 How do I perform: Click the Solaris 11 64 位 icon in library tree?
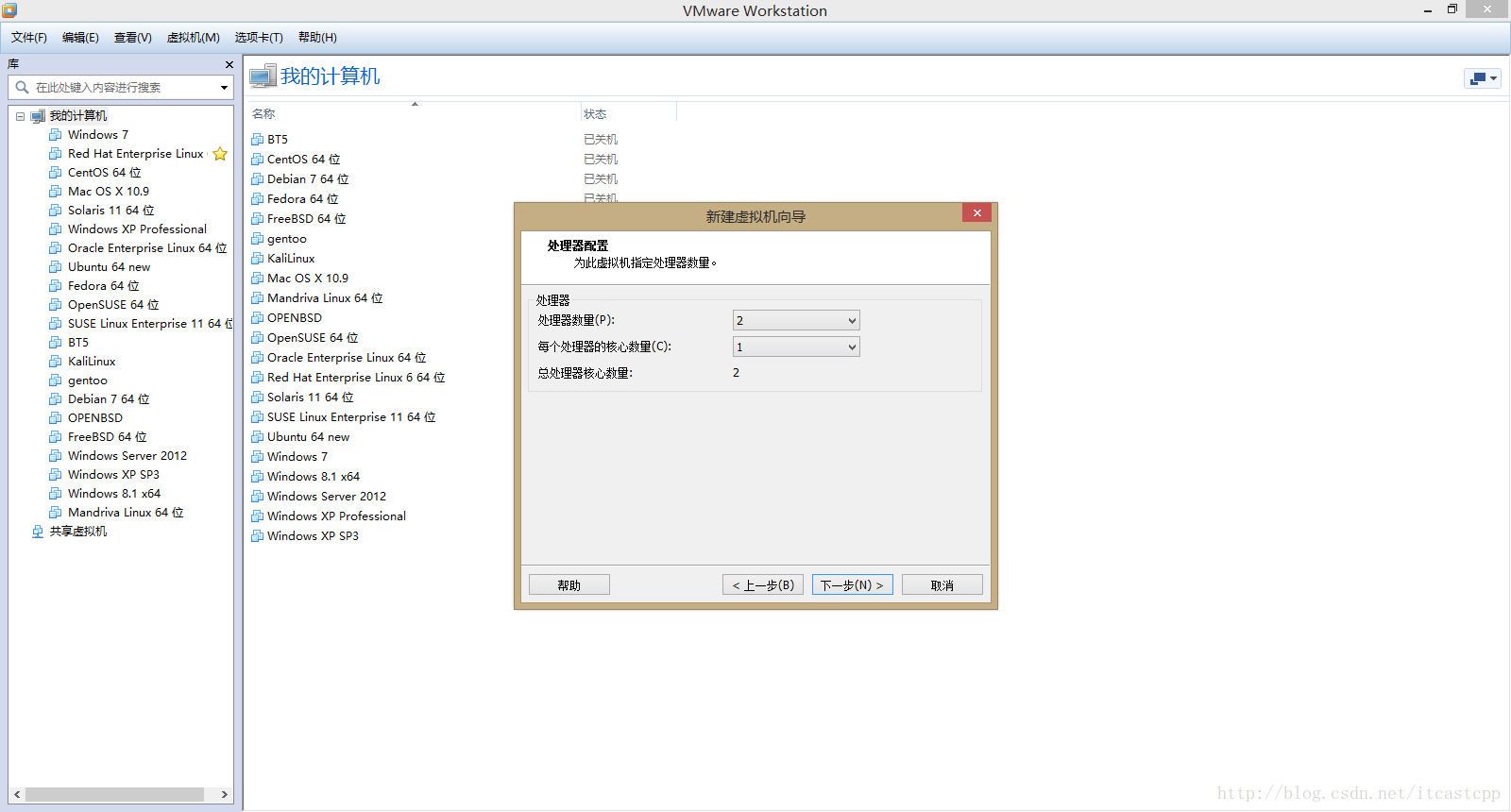click(56, 211)
